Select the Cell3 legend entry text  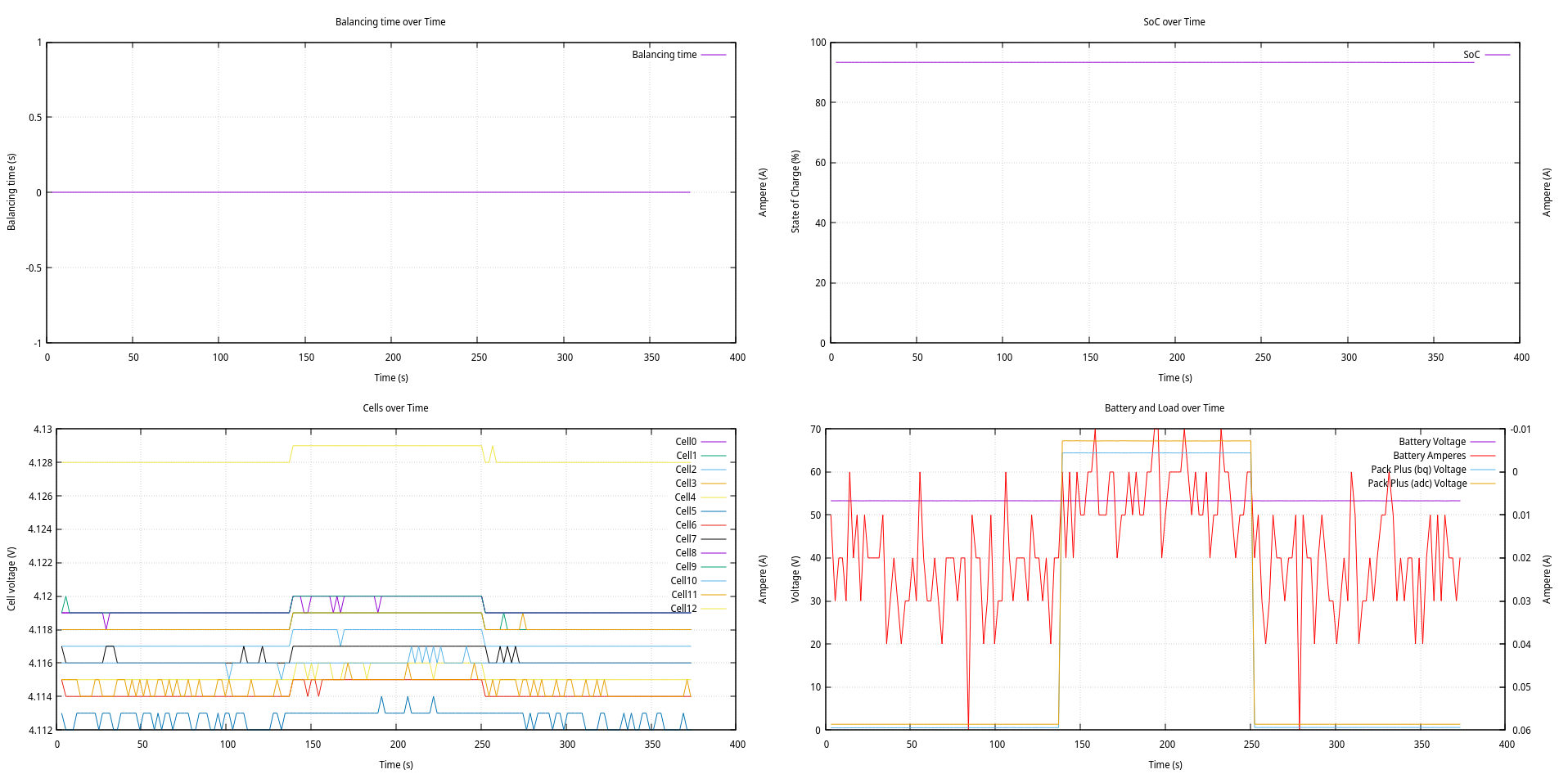686,484
